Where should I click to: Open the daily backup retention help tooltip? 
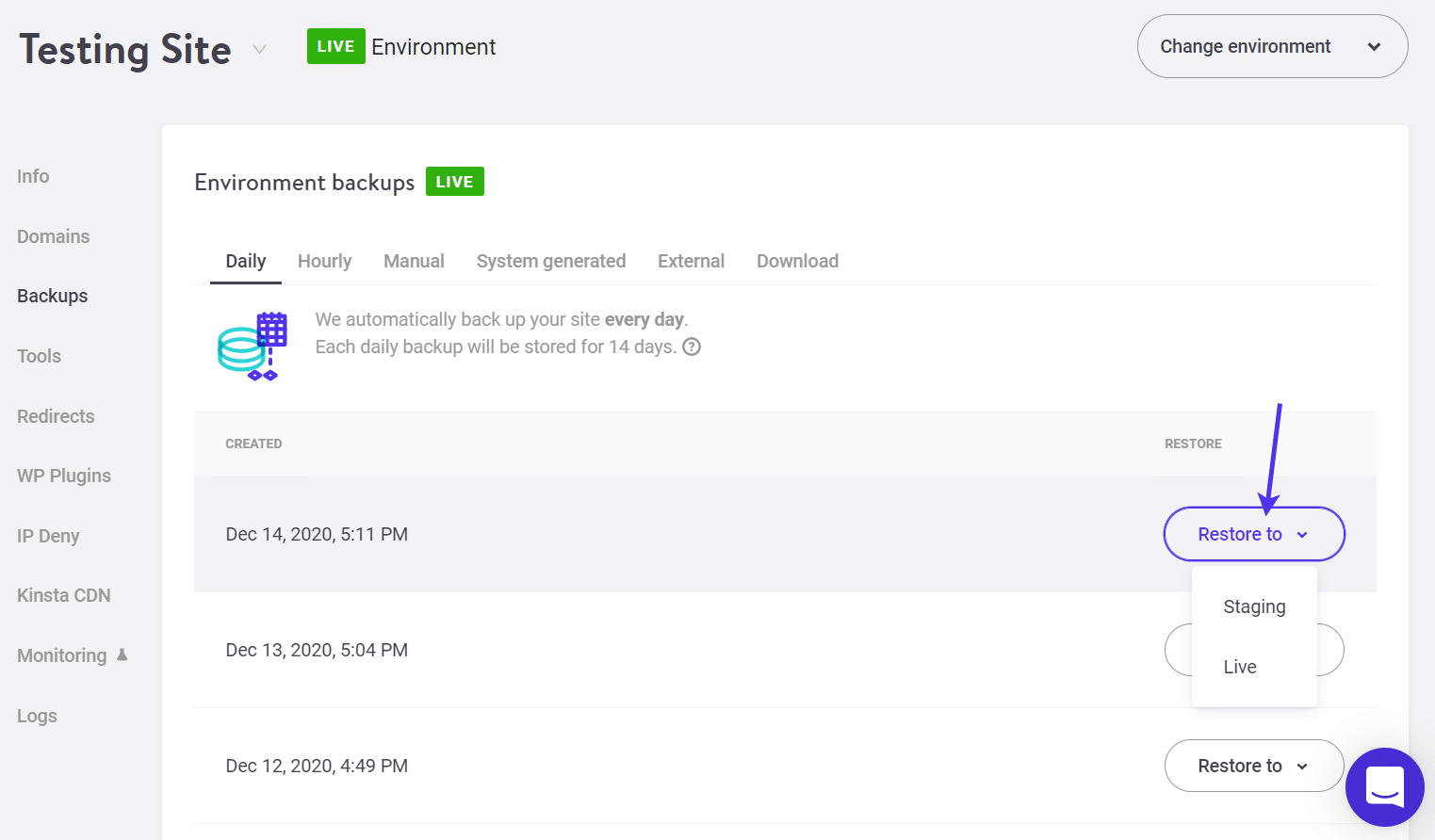pos(692,347)
